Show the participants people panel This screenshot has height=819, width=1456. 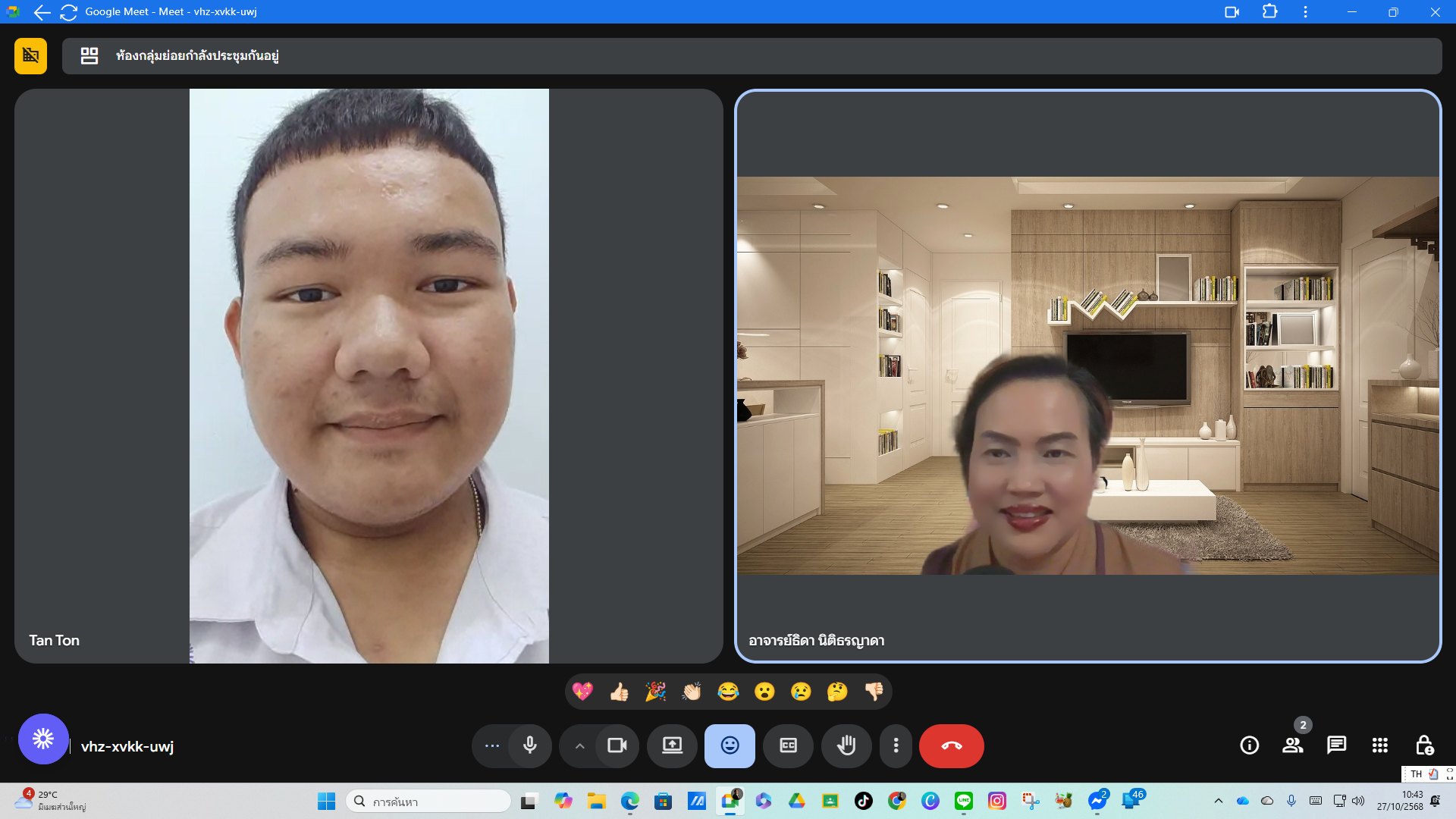[x=1292, y=745]
